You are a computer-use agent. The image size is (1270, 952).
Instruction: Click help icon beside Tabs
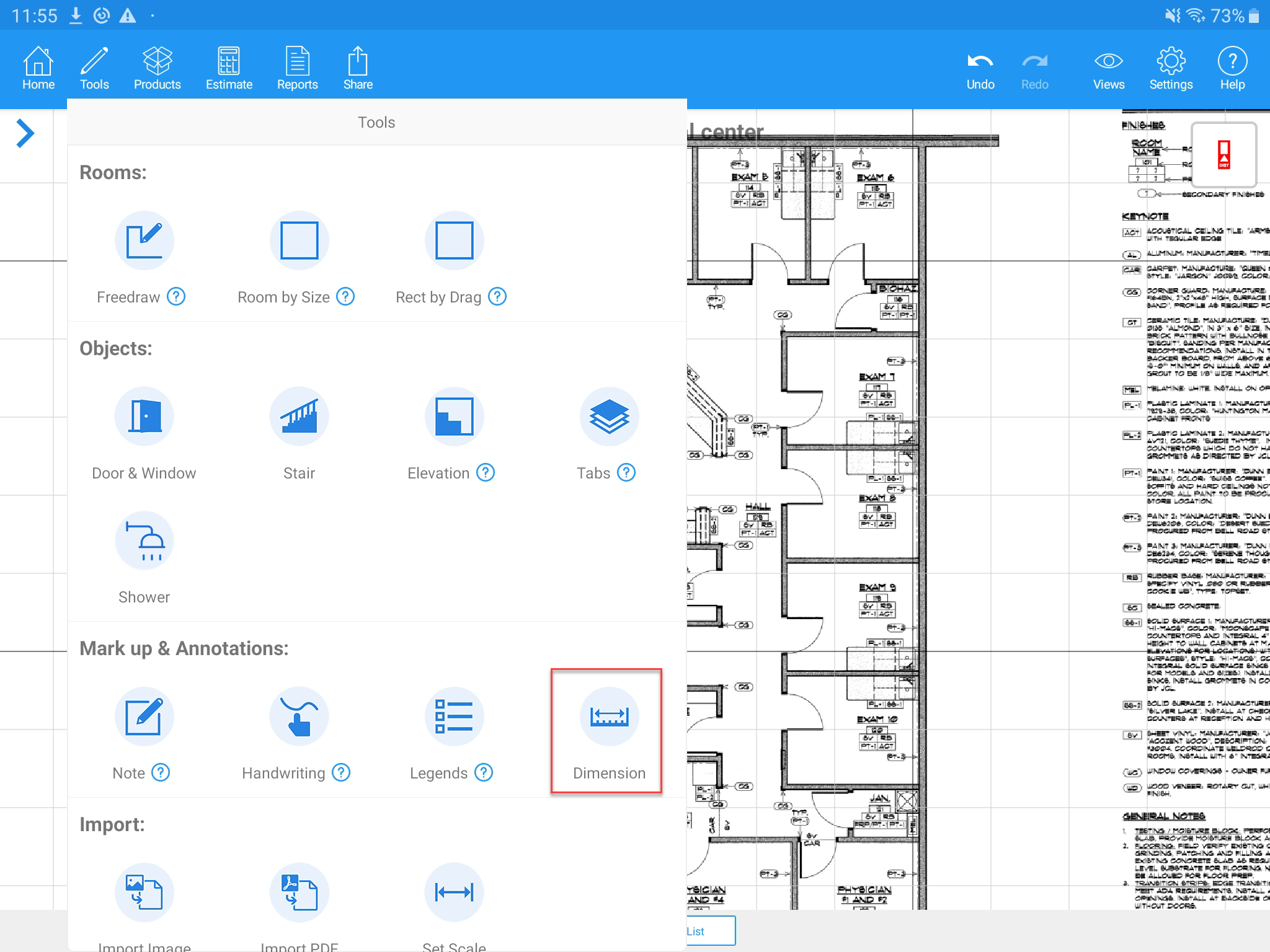coord(626,473)
